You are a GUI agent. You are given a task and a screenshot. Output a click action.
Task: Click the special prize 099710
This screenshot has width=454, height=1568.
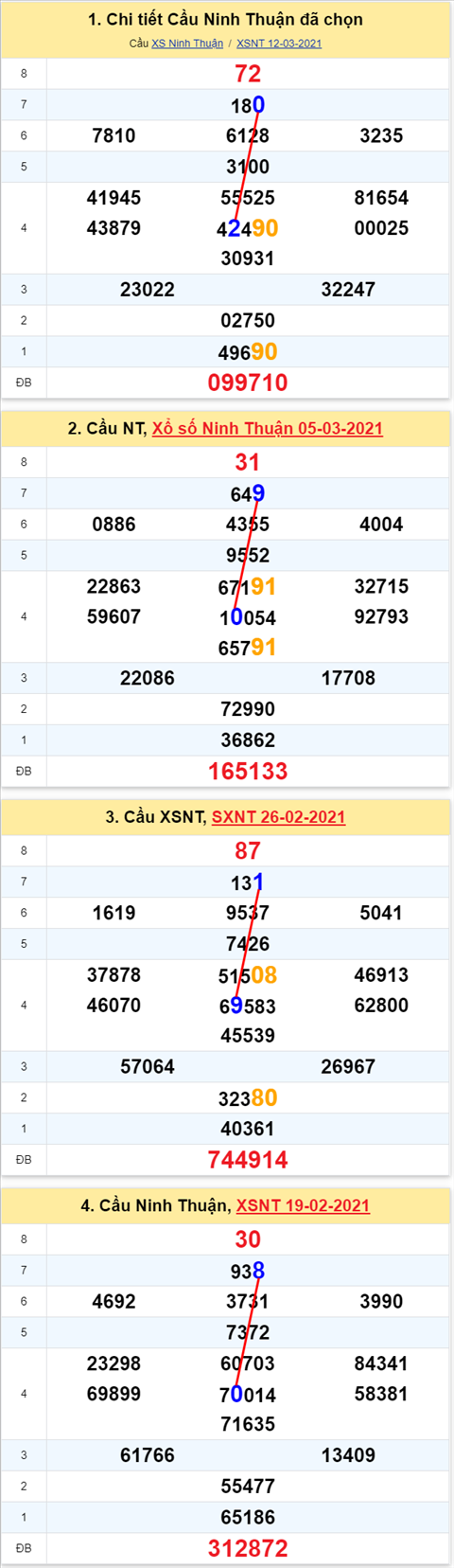(x=248, y=383)
